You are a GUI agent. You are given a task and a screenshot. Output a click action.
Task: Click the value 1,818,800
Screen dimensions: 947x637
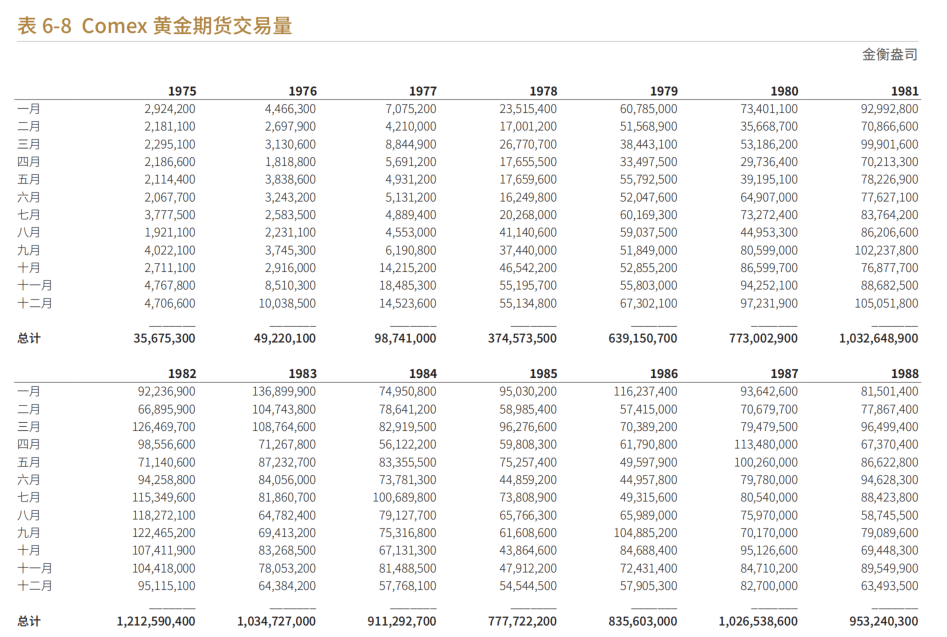[290, 162]
